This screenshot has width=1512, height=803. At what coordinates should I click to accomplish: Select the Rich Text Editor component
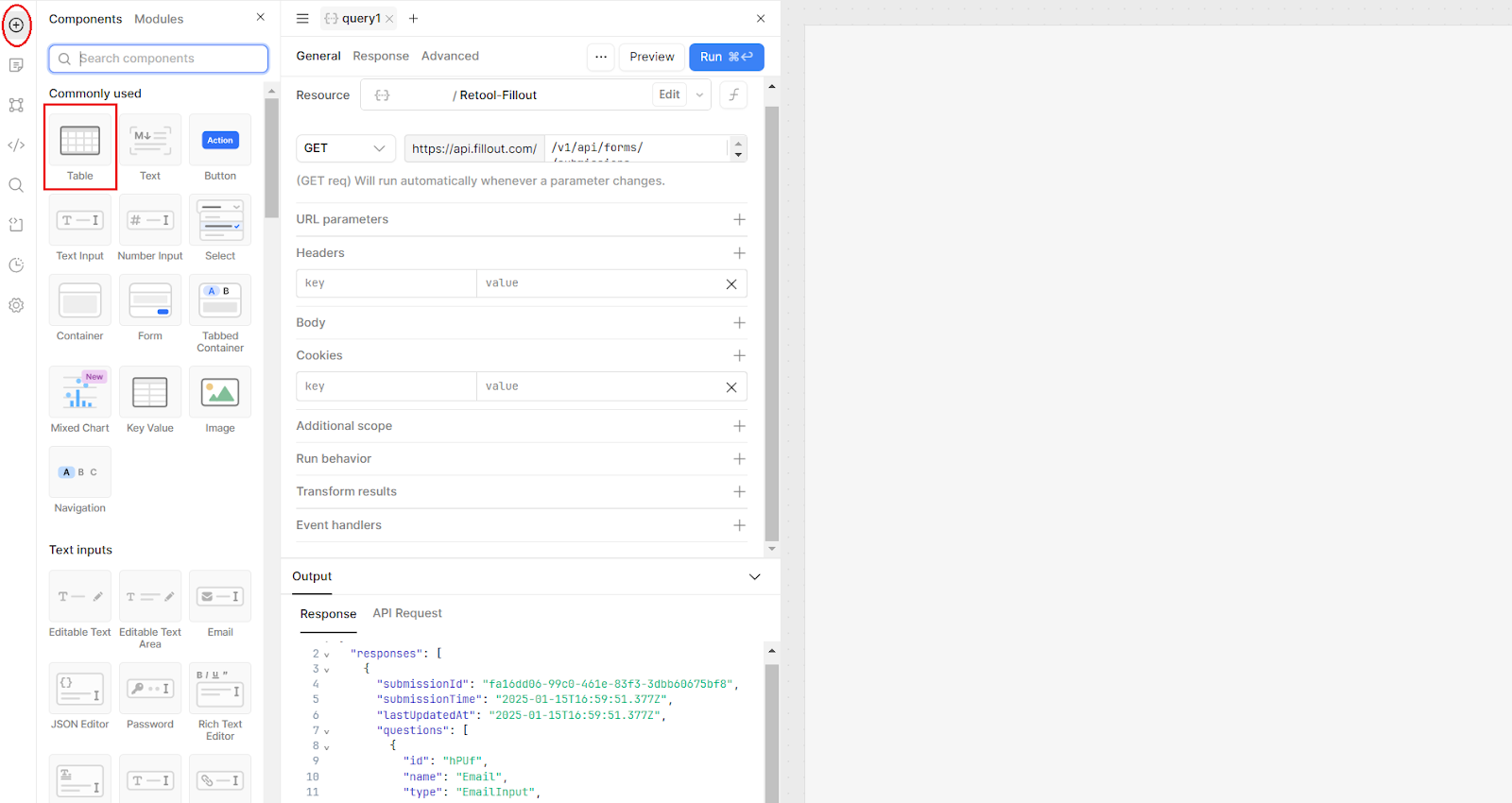[x=220, y=703]
